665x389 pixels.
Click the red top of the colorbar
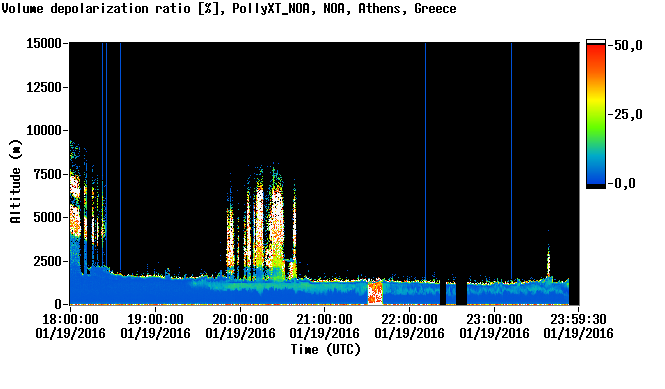click(x=596, y=55)
